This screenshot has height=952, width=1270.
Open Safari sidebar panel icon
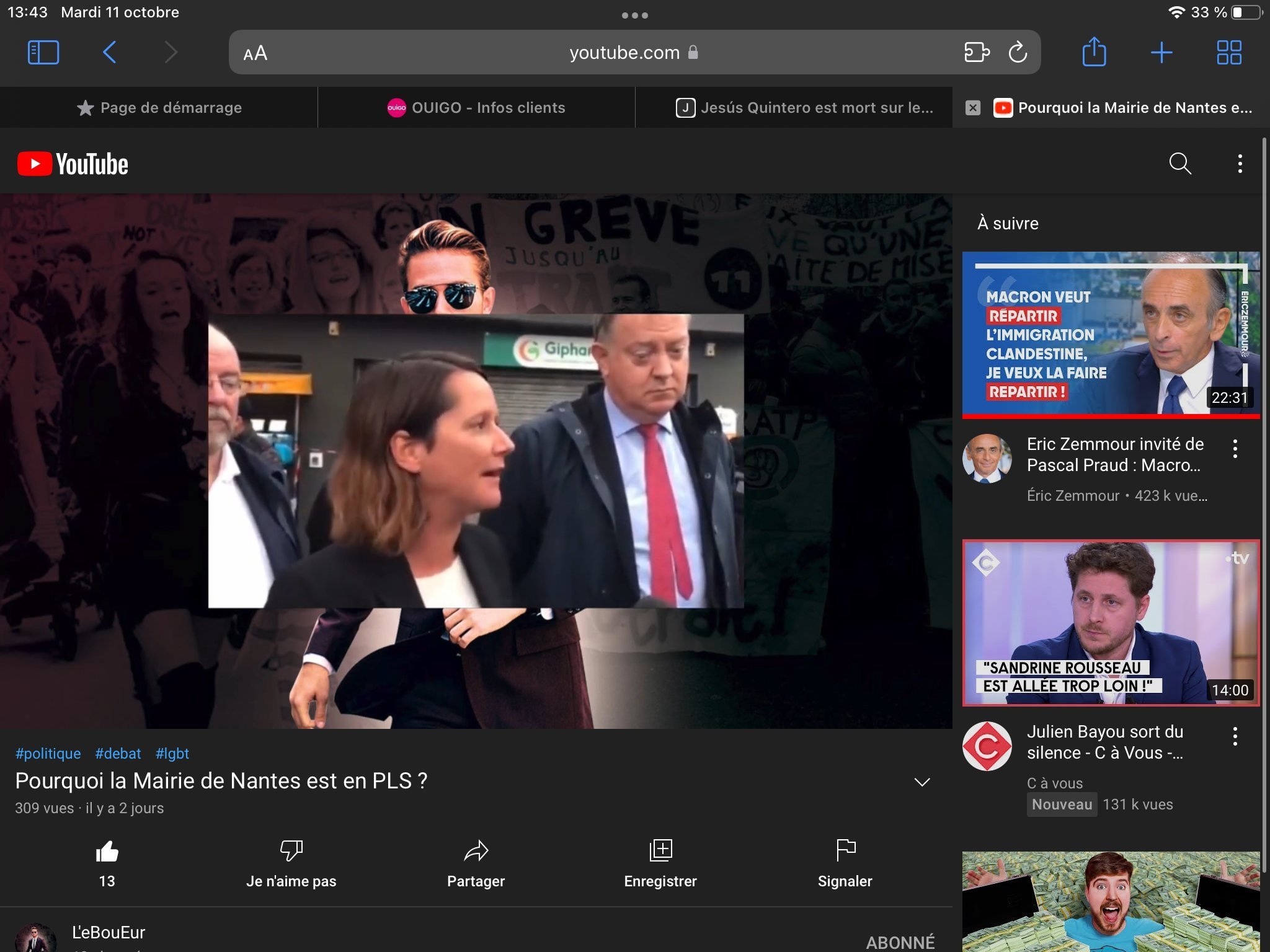(43, 53)
